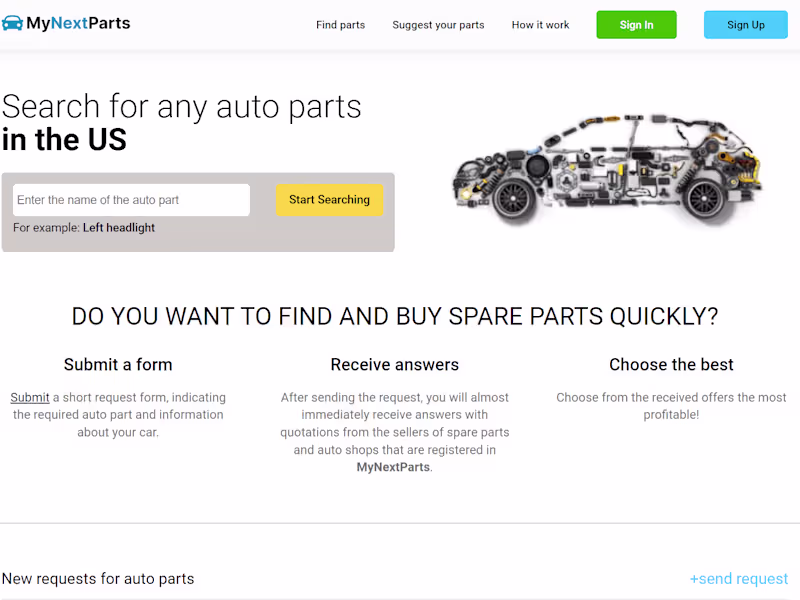
Task: Click the car made of parts image
Action: pos(607,169)
